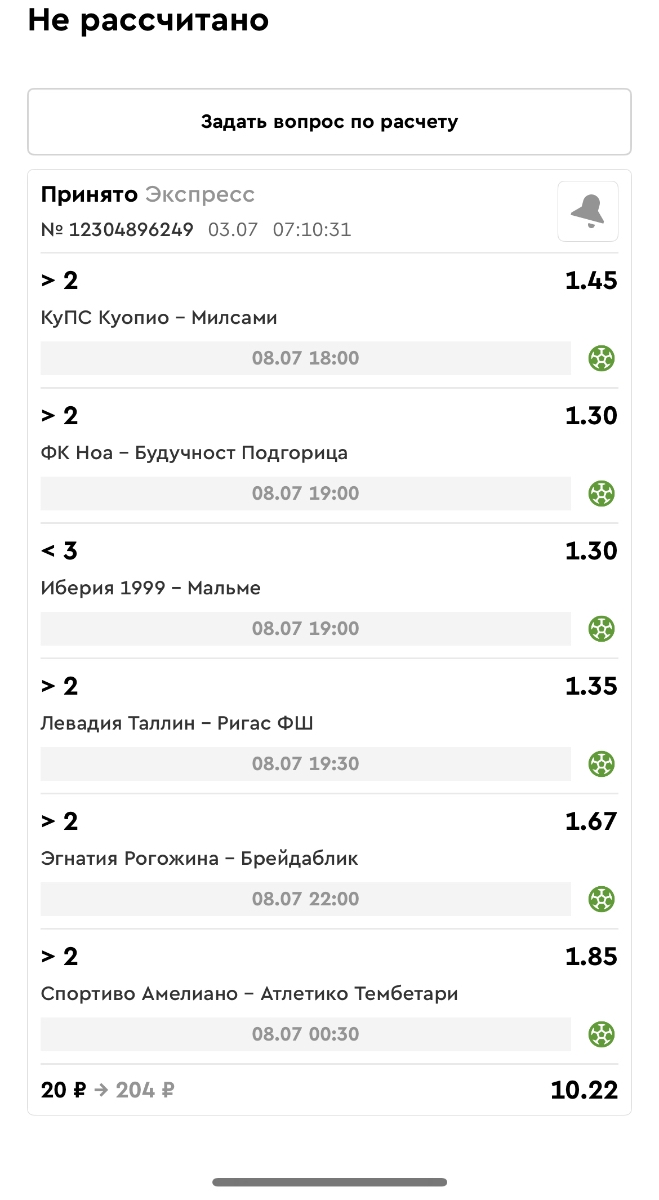Tap the 1.85 odds value
659x1200 pixels.
pos(591,957)
